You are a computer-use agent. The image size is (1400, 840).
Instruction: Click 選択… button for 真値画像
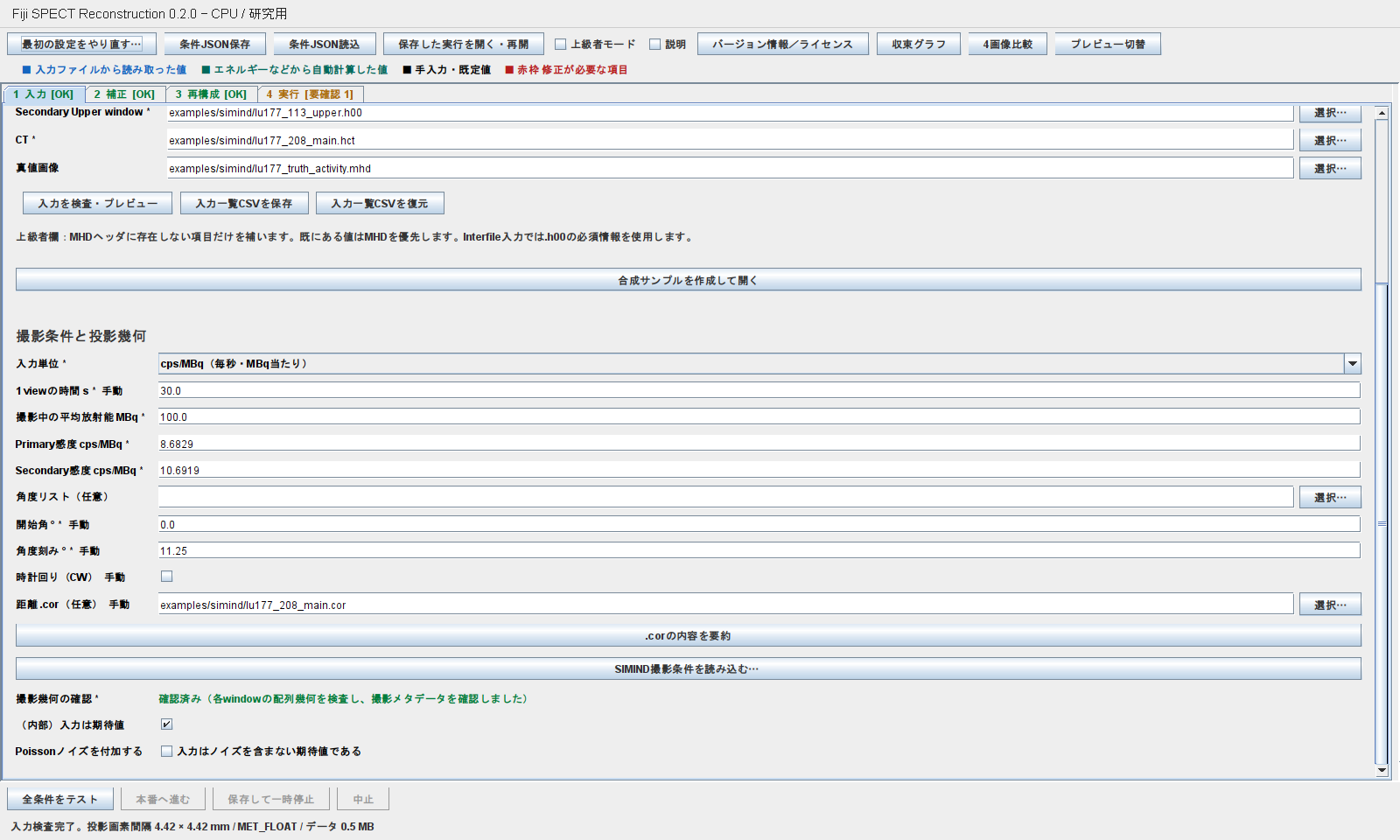1330,168
